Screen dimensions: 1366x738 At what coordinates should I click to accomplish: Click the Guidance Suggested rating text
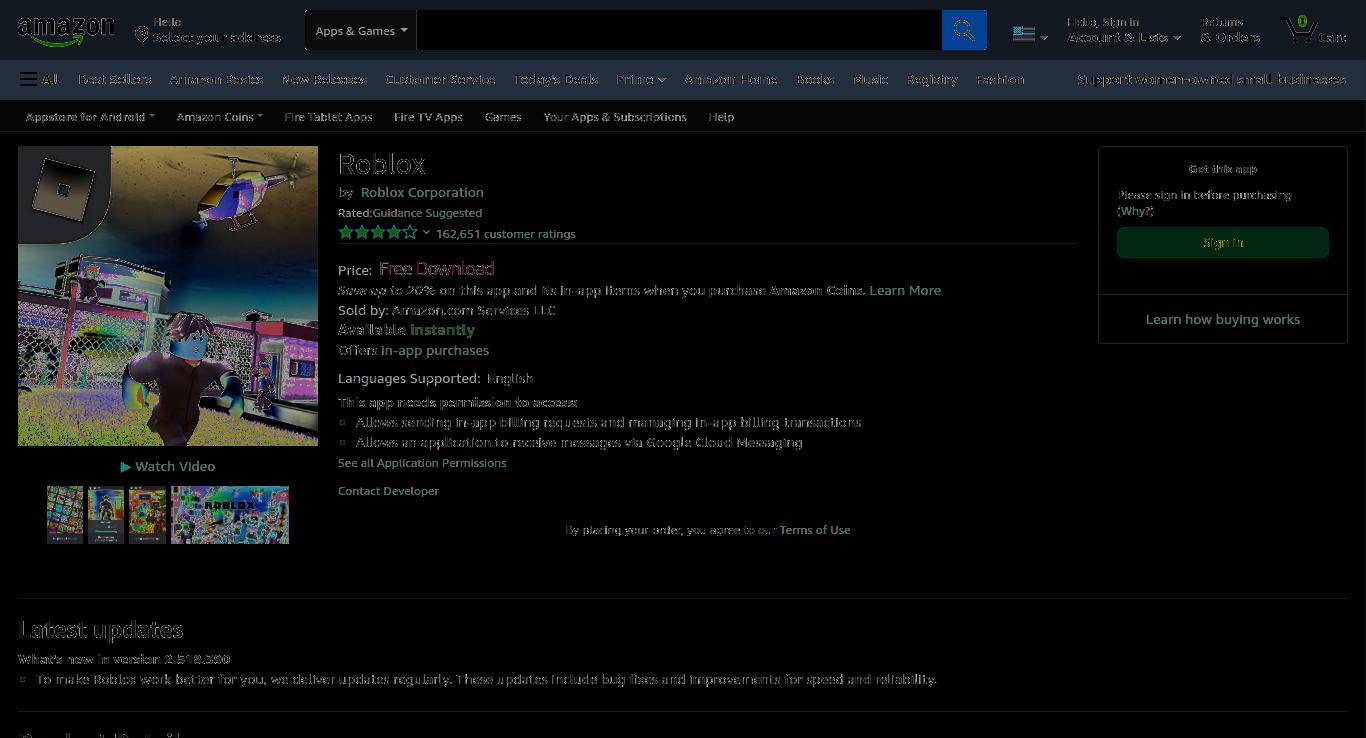coord(427,213)
